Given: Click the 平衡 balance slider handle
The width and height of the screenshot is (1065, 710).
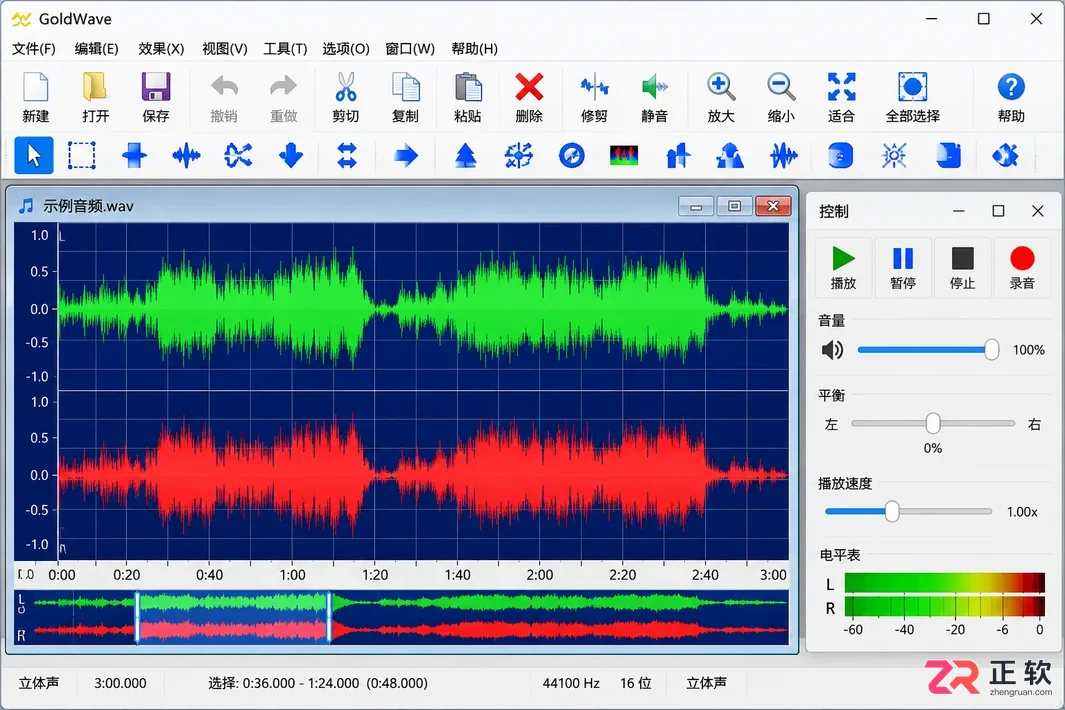Looking at the screenshot, I should pos(933,423).
